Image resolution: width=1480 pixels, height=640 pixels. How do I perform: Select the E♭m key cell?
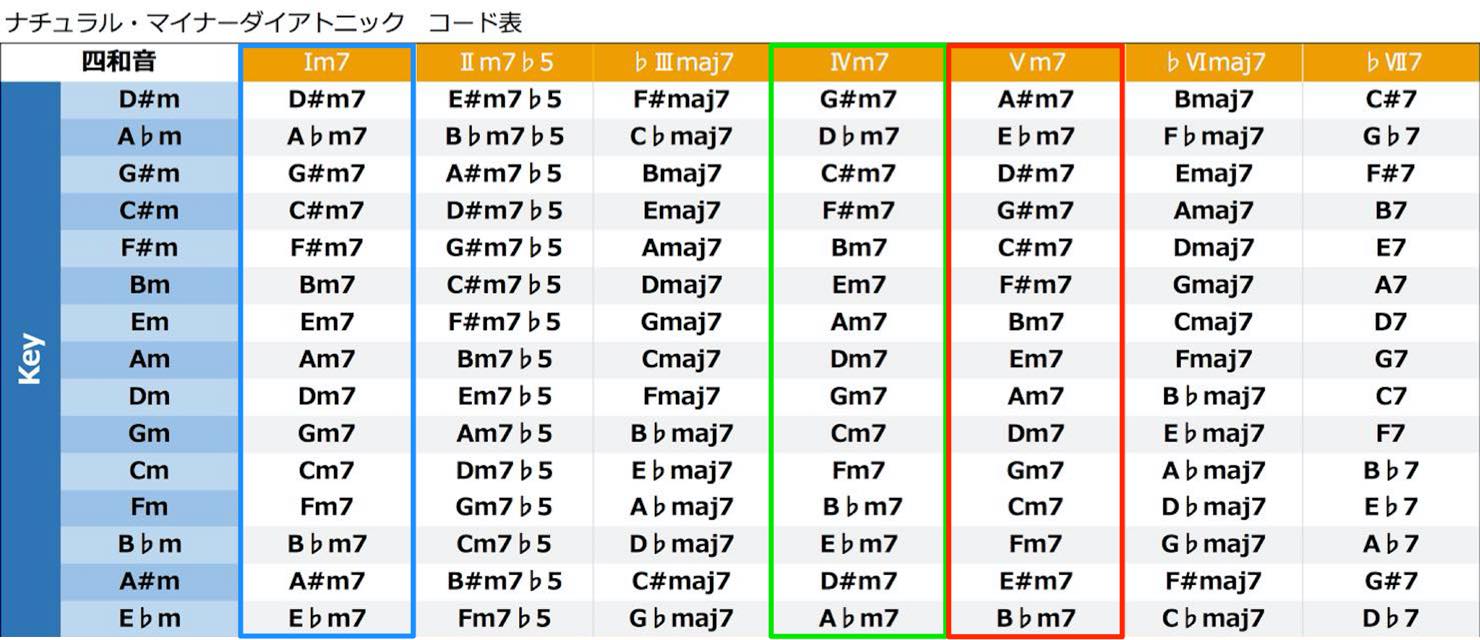click(149, 618)
